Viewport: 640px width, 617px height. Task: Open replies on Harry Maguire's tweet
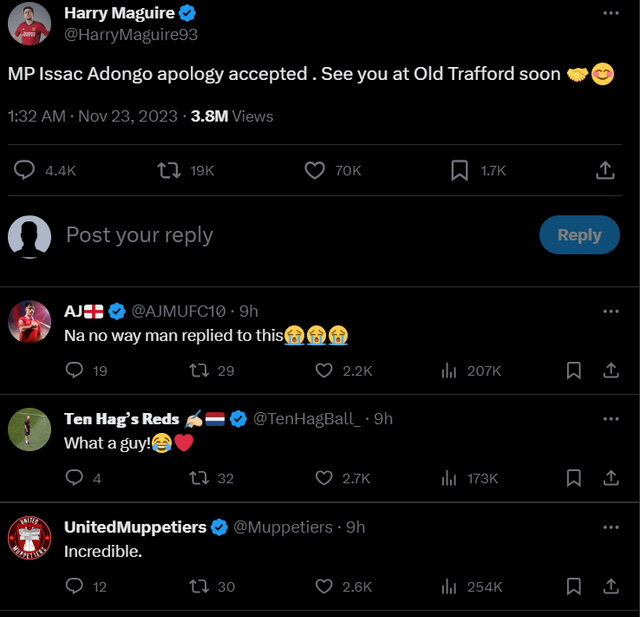25,171
